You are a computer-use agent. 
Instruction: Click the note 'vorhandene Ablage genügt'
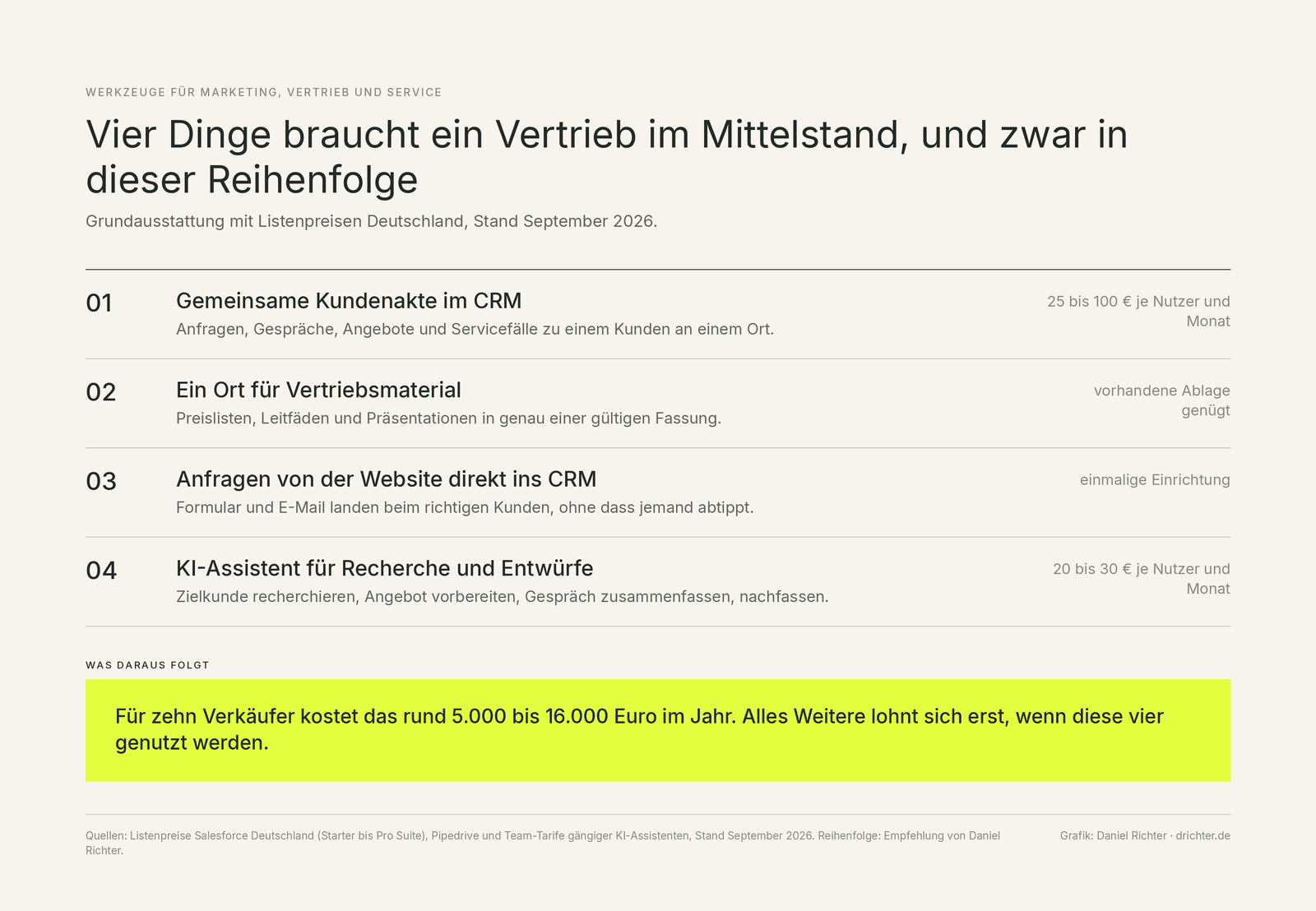pyautogui.click(x=1161, y=400)
